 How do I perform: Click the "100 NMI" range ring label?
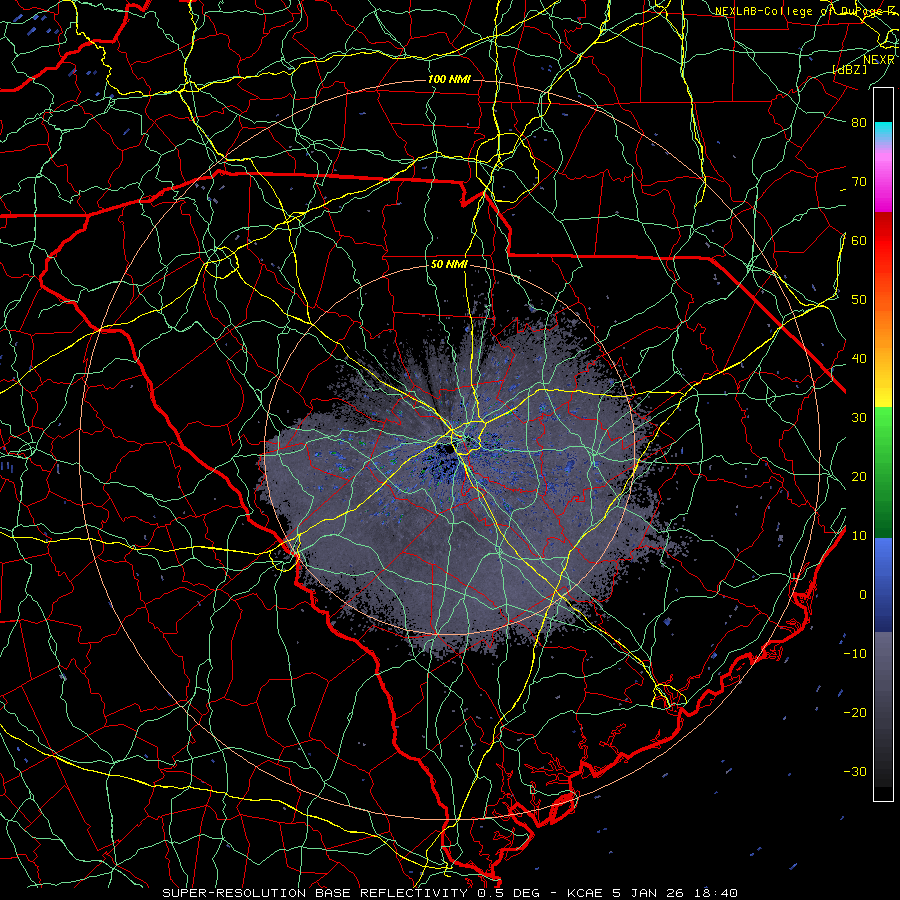[449, 79]
